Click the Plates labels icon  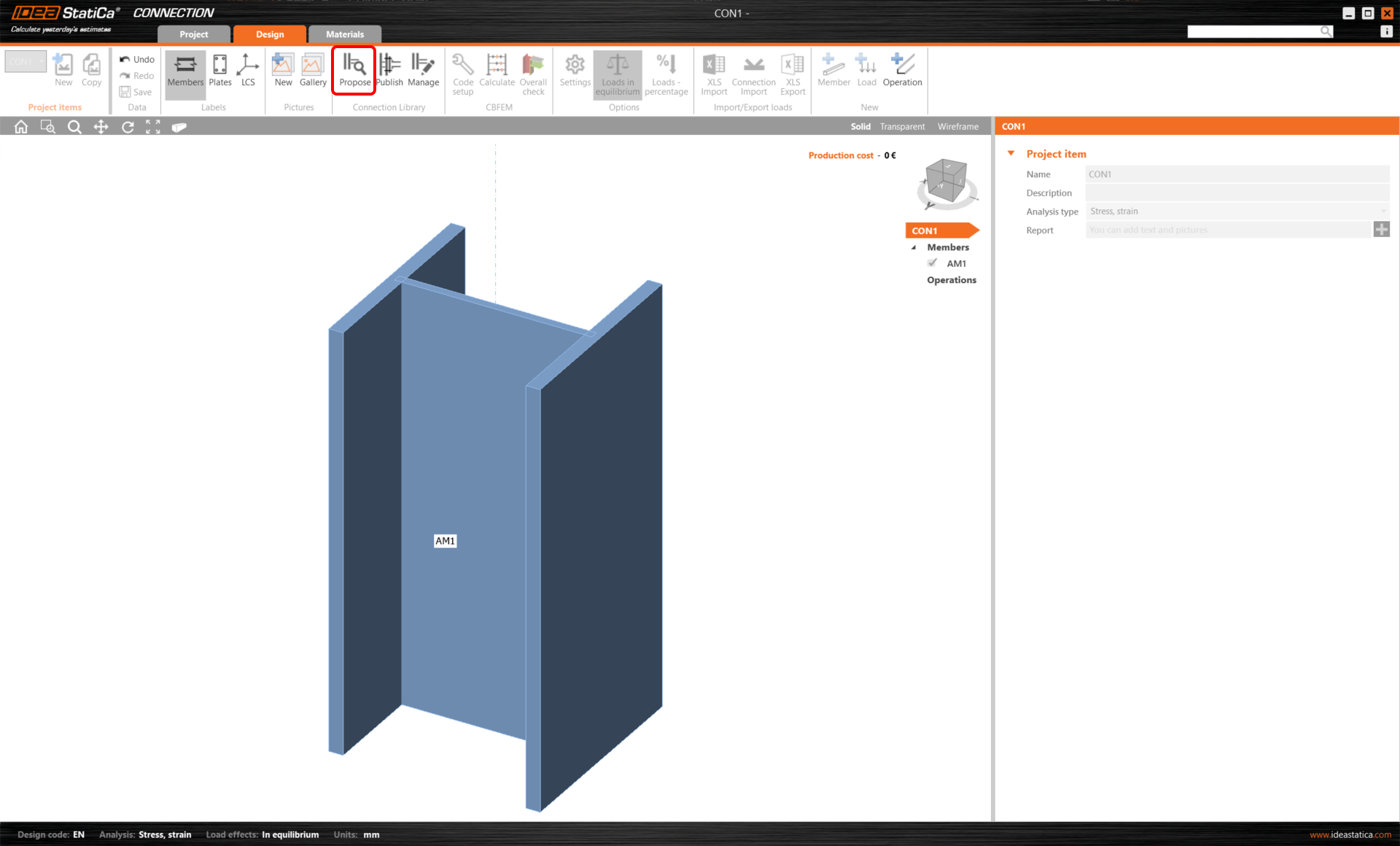(x=219, y=71)
